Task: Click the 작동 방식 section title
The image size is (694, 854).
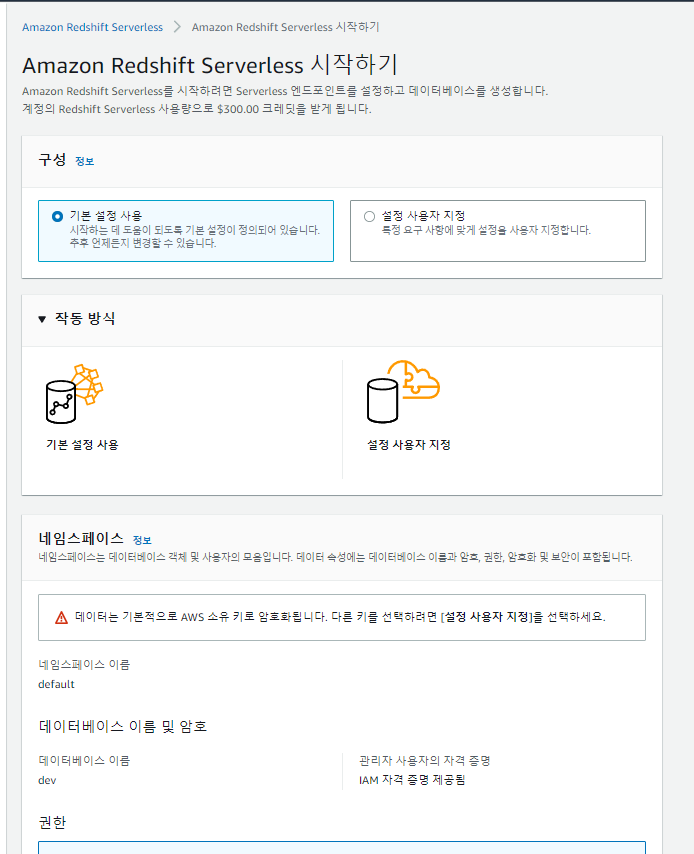Action: (85, 319)
